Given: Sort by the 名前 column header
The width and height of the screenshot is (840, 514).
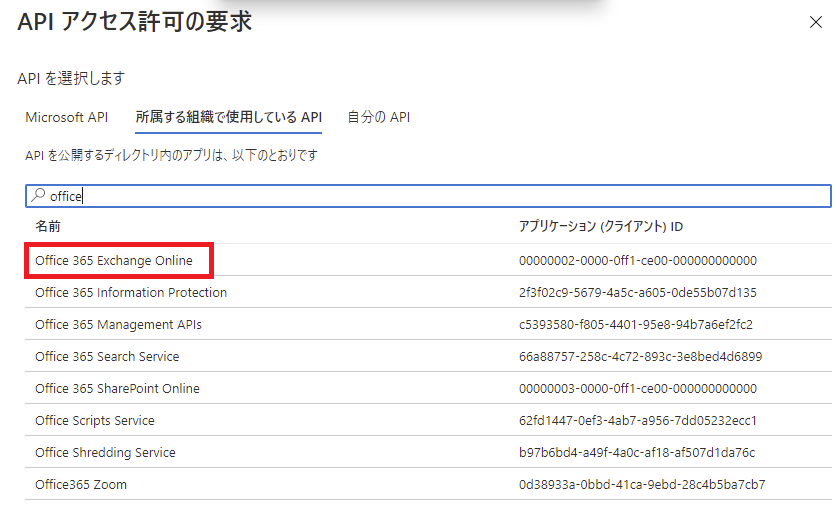Looking at the screenshot, I should [x=47, y=227].
